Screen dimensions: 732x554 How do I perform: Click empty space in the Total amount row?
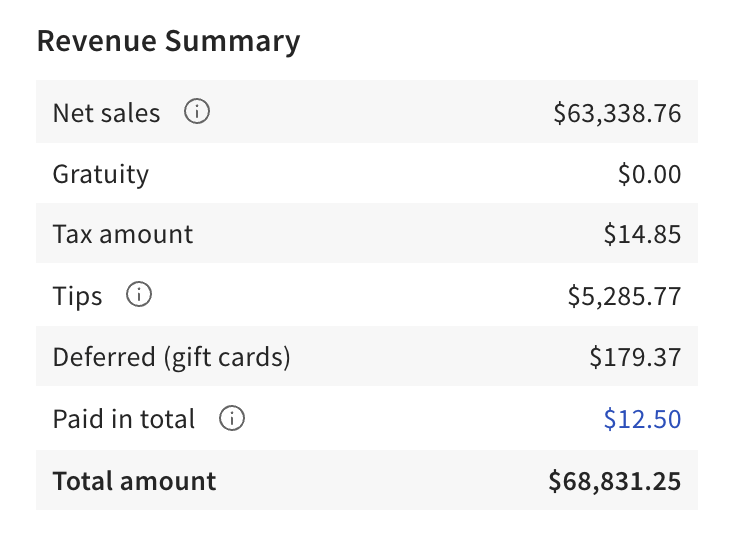(x=380, y=481)
